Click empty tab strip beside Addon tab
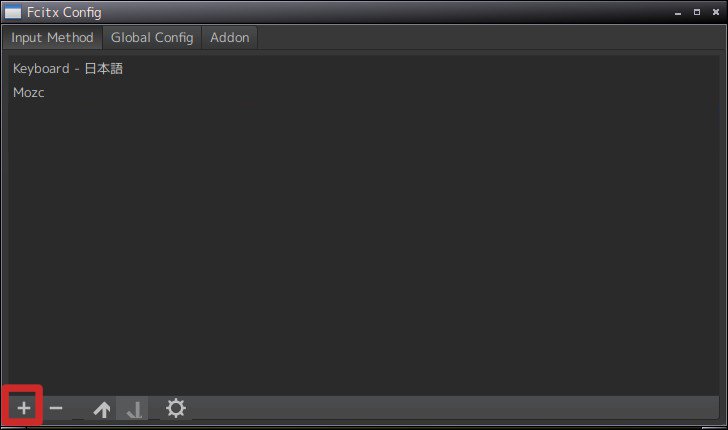The width and height of the screenshot is (728, 430). point(490,38)
